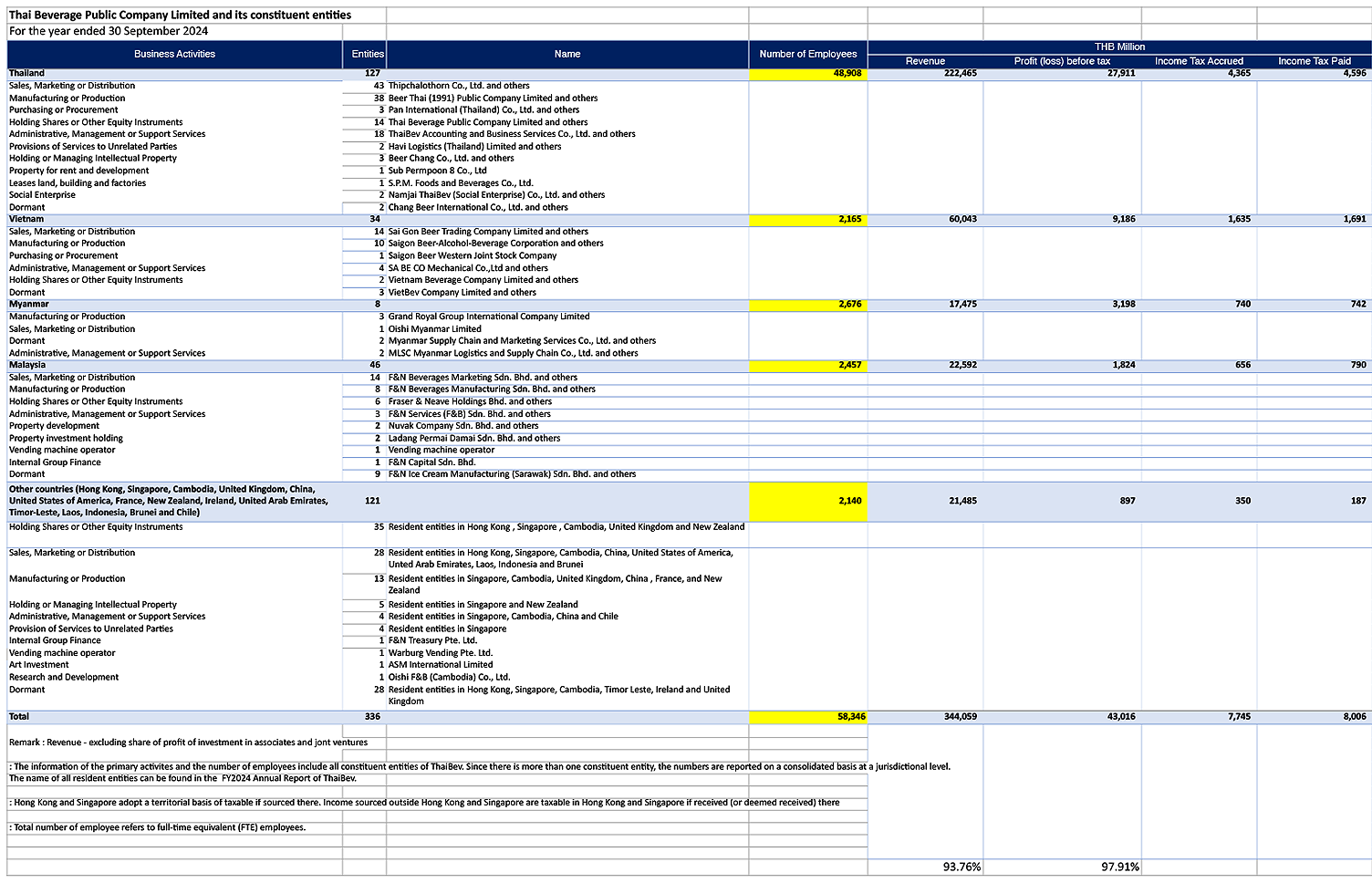Viewport: 1372px width, 883px height.
Task: Select the 'Business Activities' column header
Action: [x=174, y=54]
